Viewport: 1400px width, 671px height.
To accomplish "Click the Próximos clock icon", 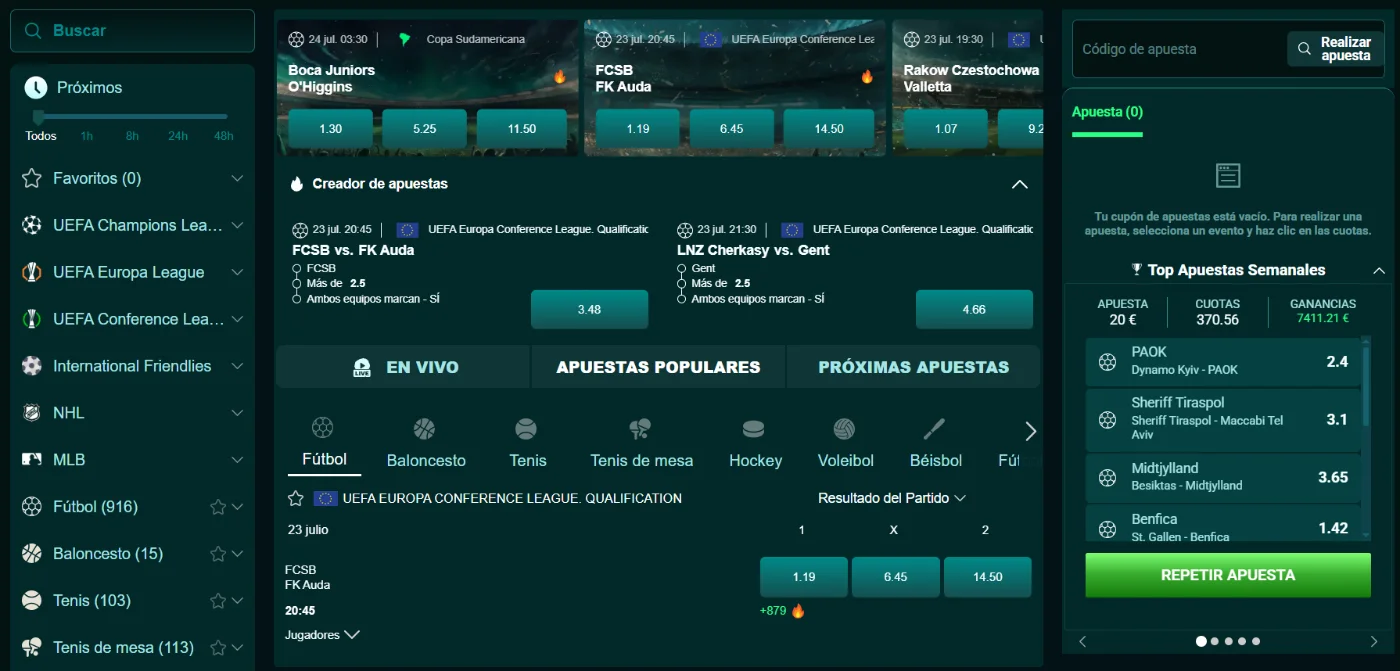I will (x=35, y=87).
